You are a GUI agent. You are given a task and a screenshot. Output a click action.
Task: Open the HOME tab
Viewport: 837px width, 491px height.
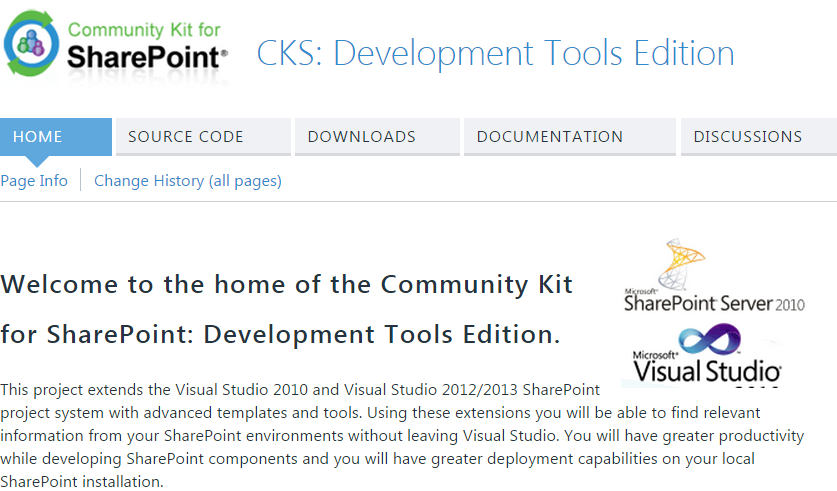[x=56, y=137]
